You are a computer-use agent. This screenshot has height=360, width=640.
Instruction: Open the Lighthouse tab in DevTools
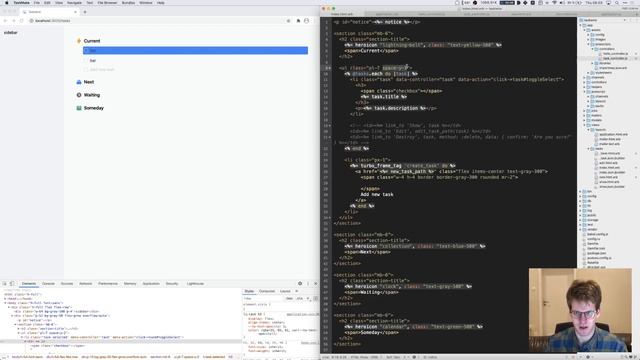(195, 283)
